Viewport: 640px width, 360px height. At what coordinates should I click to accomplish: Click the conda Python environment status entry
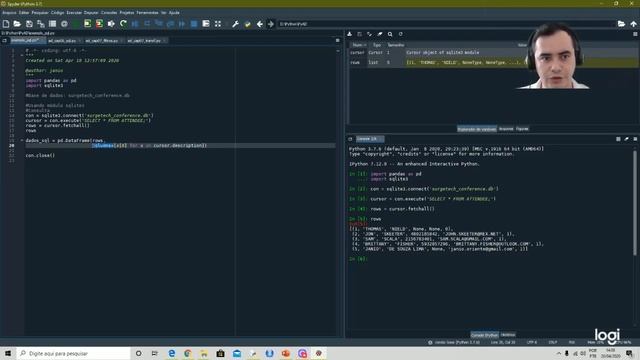pos(454,342)
